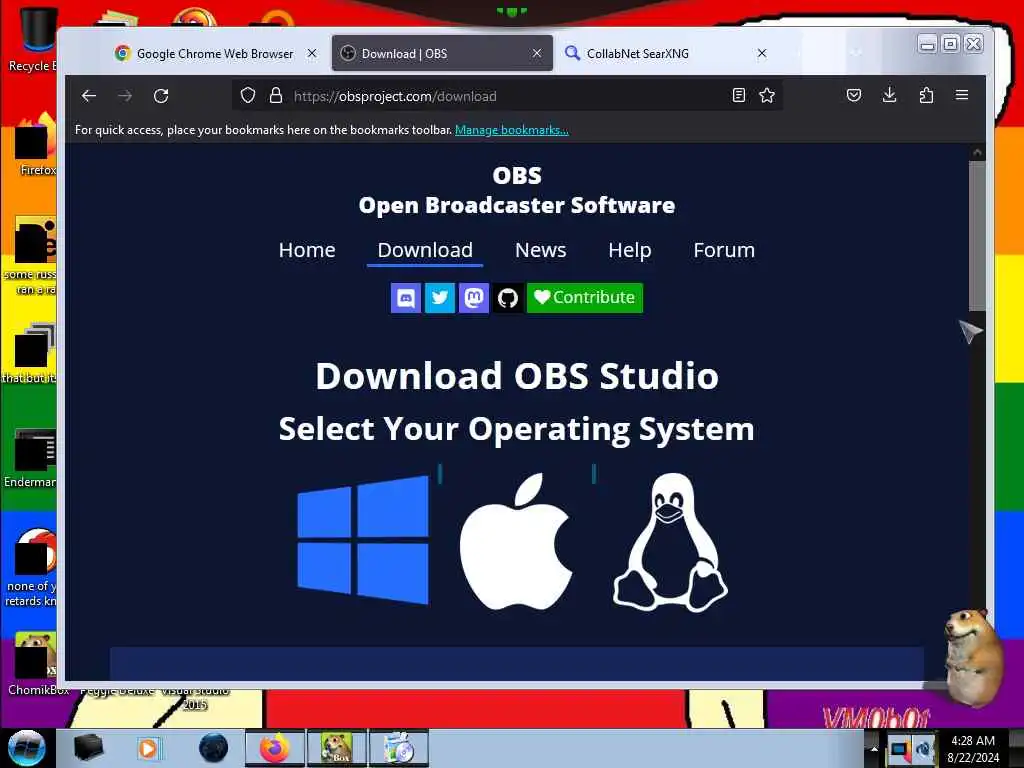Viewport: 1024px width, 768px height.
Task: Toggle reader view in the address bar
Action: coord(739,95)
